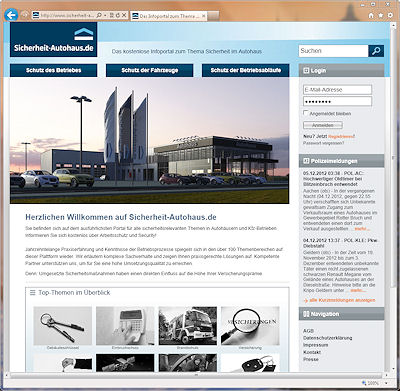Open the AGB navigation link
400x391 pixels.
[308, 331]
